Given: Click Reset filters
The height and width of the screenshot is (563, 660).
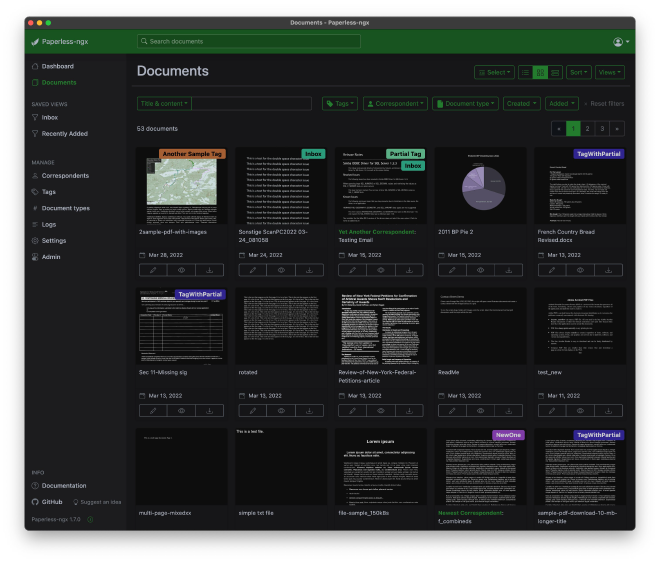Looking at the screenshot, I should point(604,104).
